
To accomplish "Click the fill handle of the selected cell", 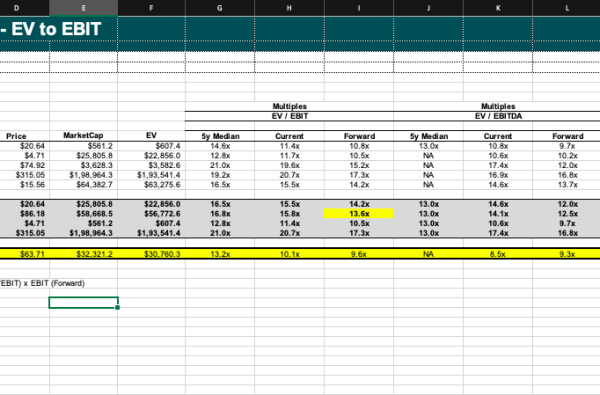I will tap(117, 307).
